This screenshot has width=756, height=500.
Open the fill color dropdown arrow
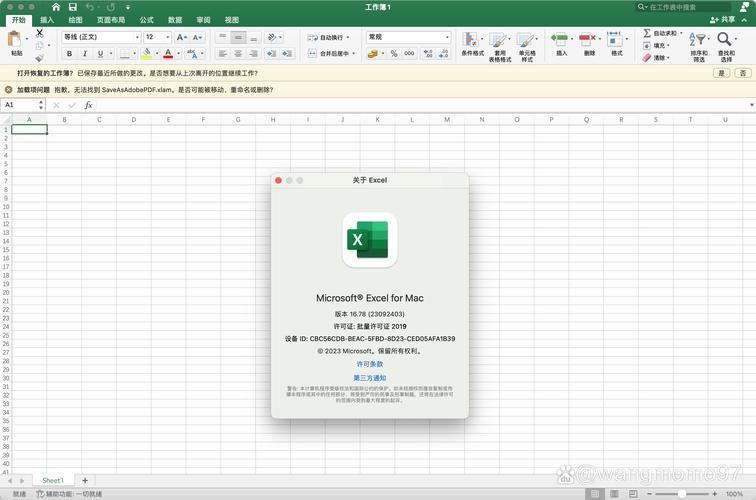(157, 54)
